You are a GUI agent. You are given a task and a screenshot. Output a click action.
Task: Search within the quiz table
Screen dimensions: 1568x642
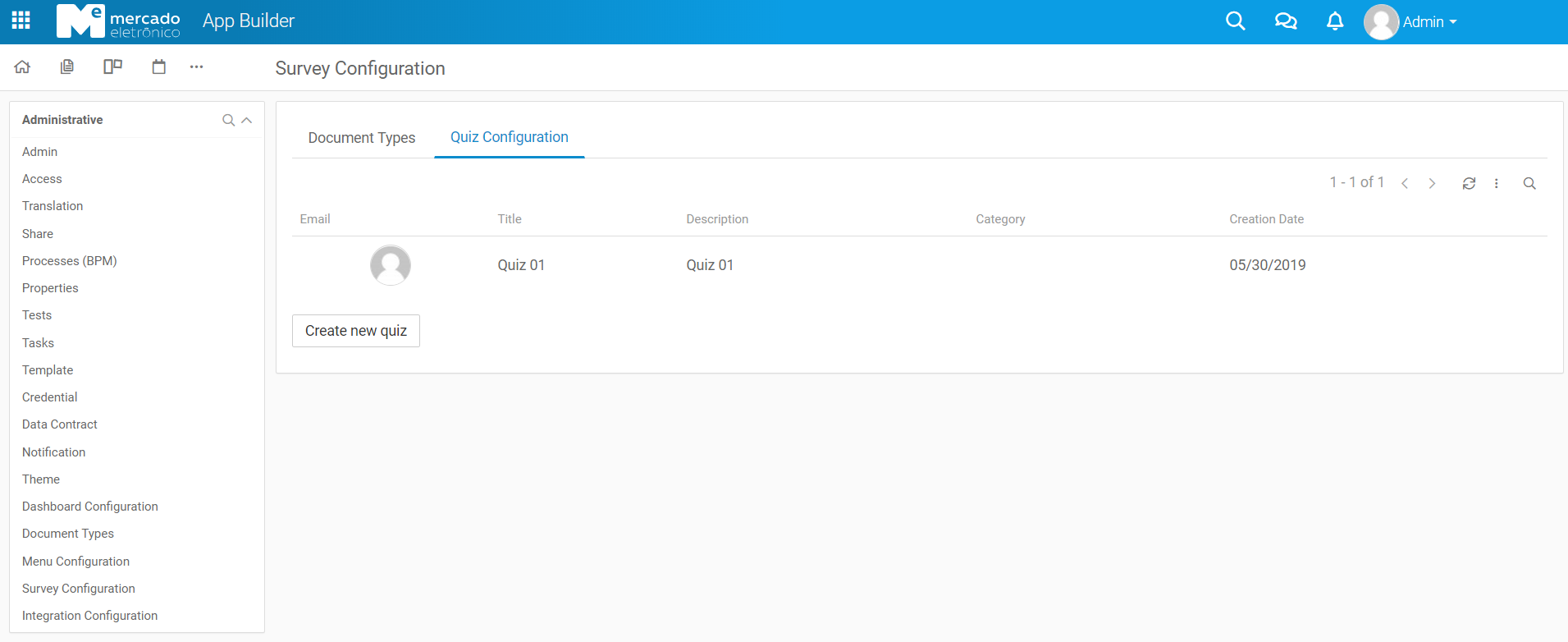click(x=1529, y=184)
